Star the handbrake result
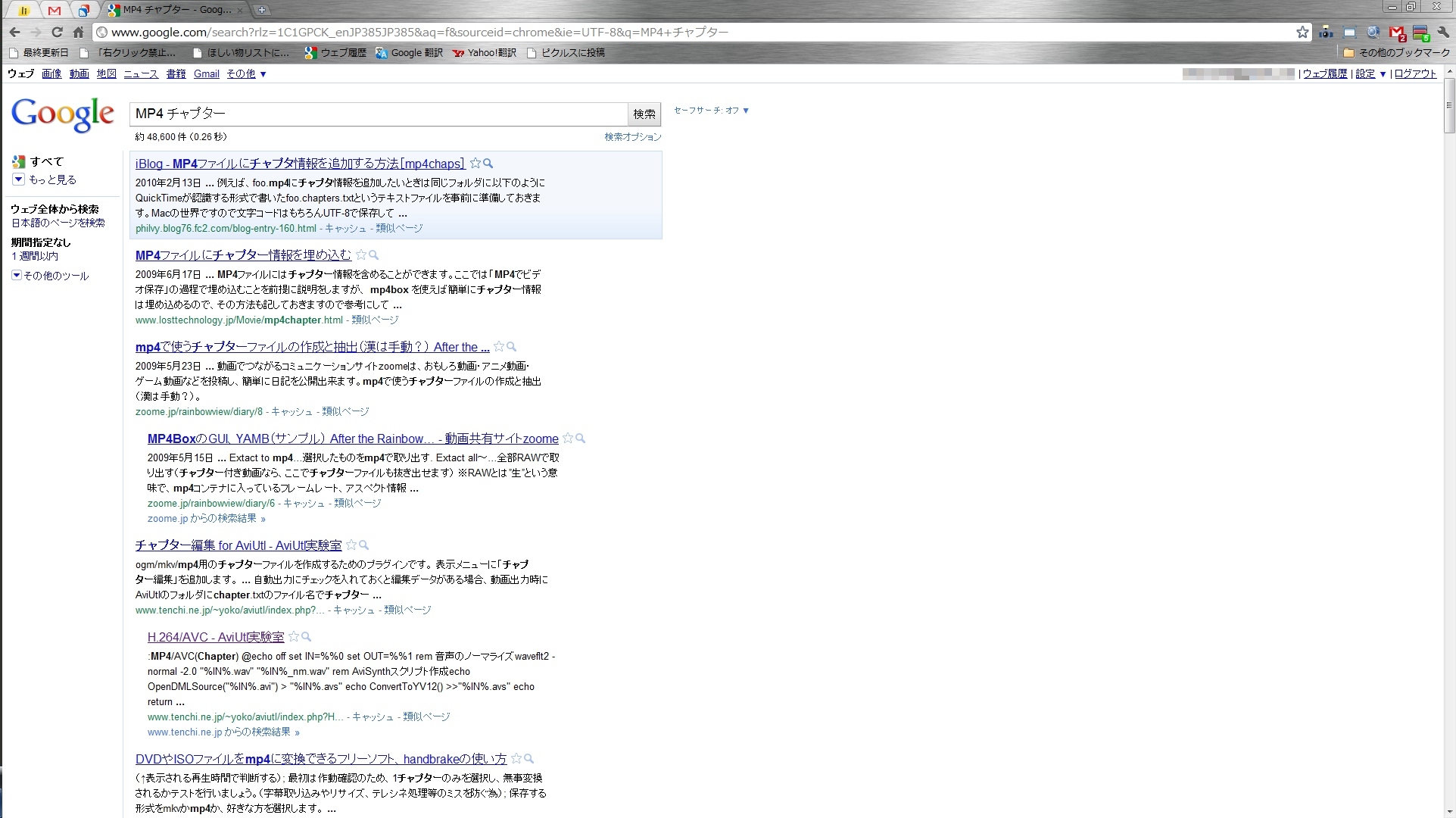The width and height of the screenshot is (1456, 818). pos(516,759)
